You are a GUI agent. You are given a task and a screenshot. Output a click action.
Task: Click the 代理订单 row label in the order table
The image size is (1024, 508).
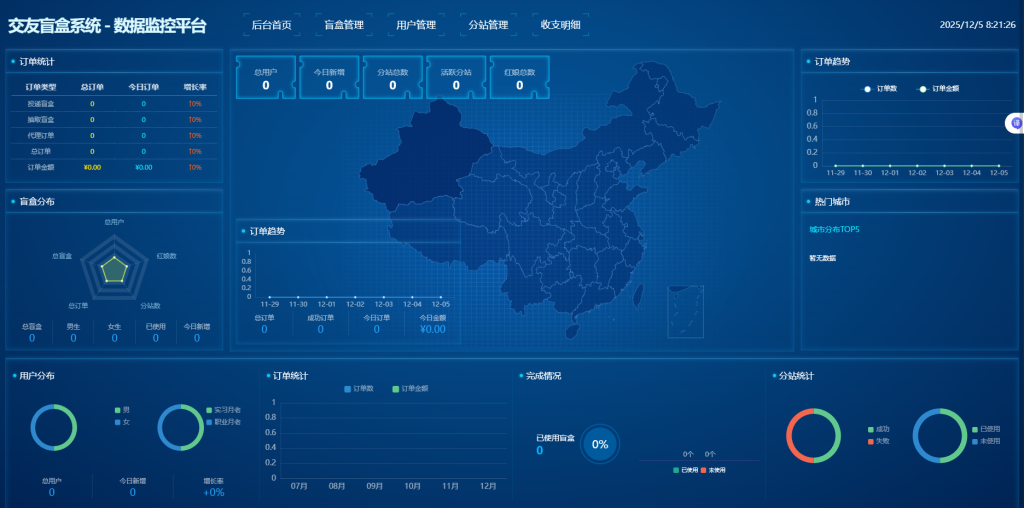click(x=40, y=135)
